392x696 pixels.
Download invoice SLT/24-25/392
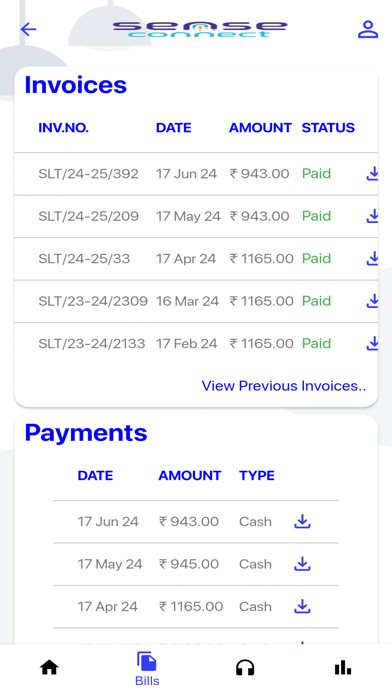tap(372, 174)
